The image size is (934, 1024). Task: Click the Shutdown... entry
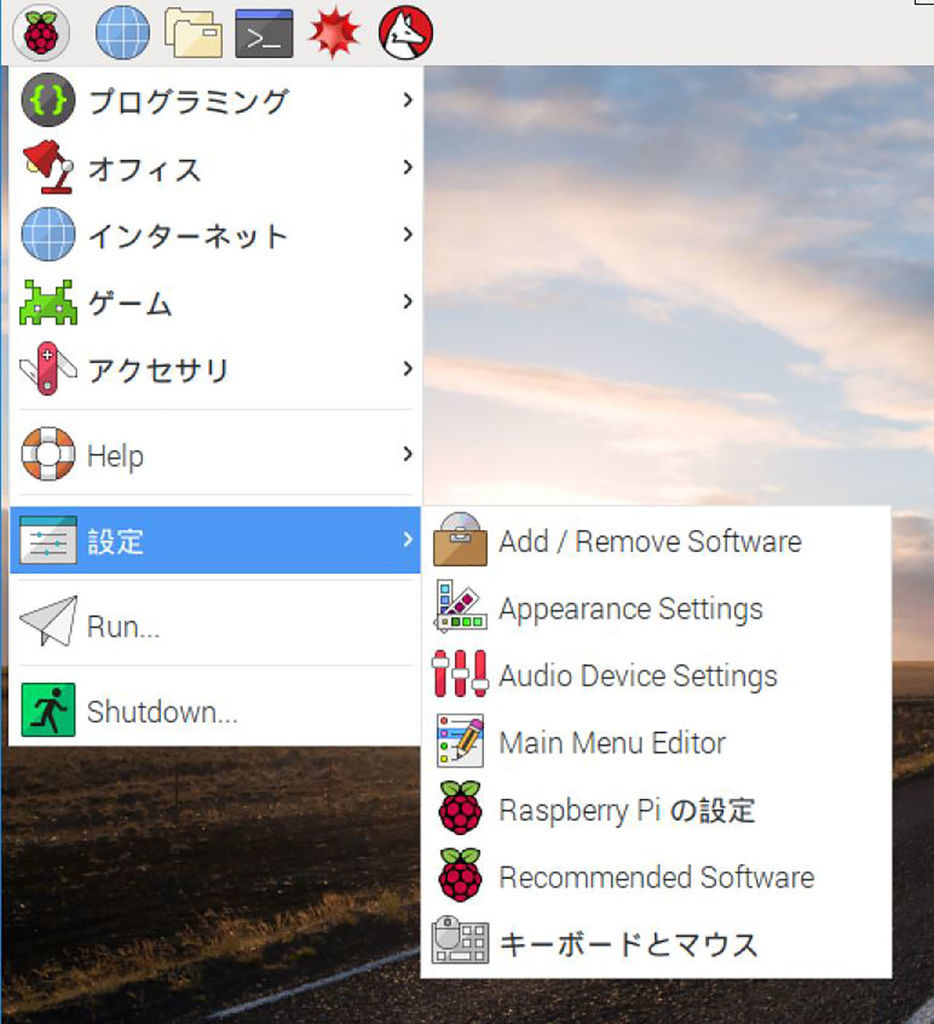[x=161, y=712]
